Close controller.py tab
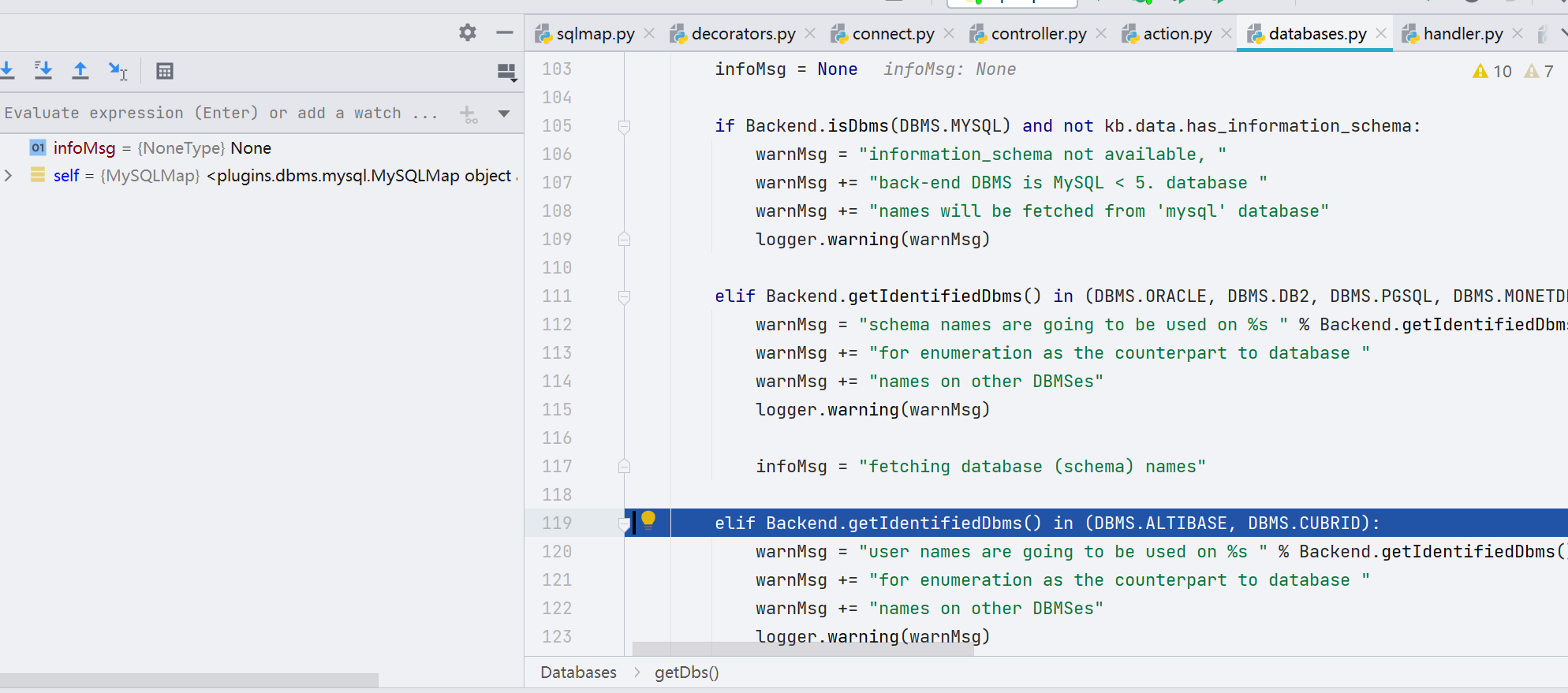This screenshot has height=693, width=1568. click(1101, 33)
